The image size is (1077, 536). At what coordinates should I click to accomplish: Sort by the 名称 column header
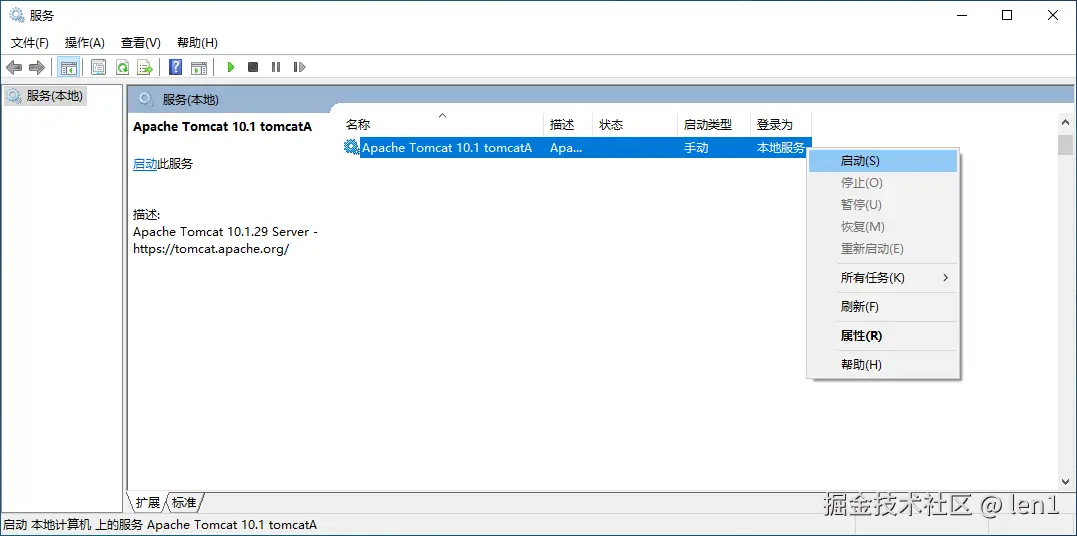click(x=442, y=124)
